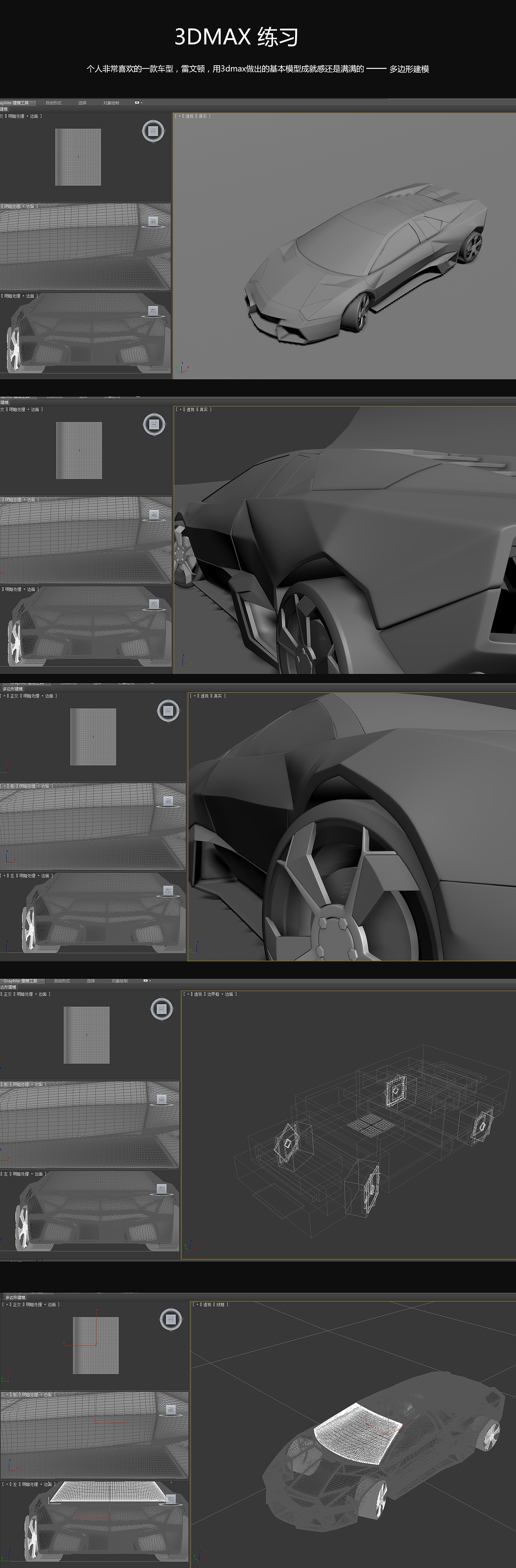Click 左 ViewCube left of the full-car viewport
This screenshot has height=1568, width=516.
(x=153, y=311)
